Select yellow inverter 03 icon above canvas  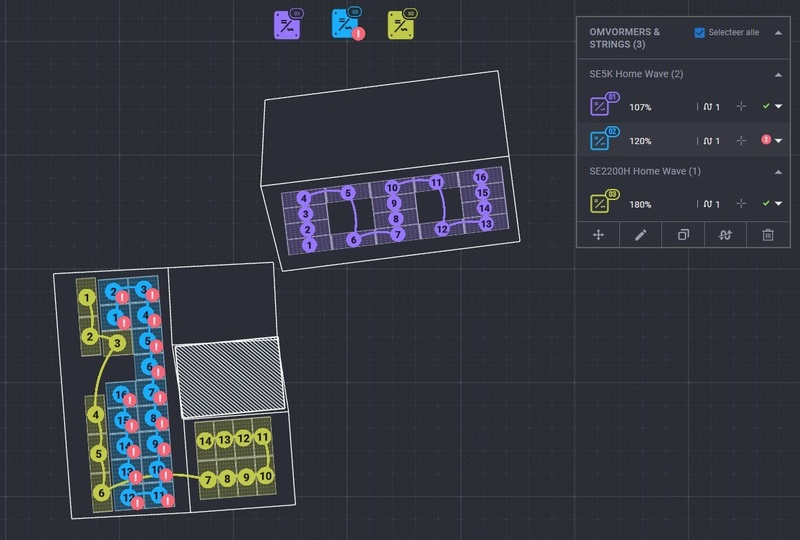coord(402,24)
